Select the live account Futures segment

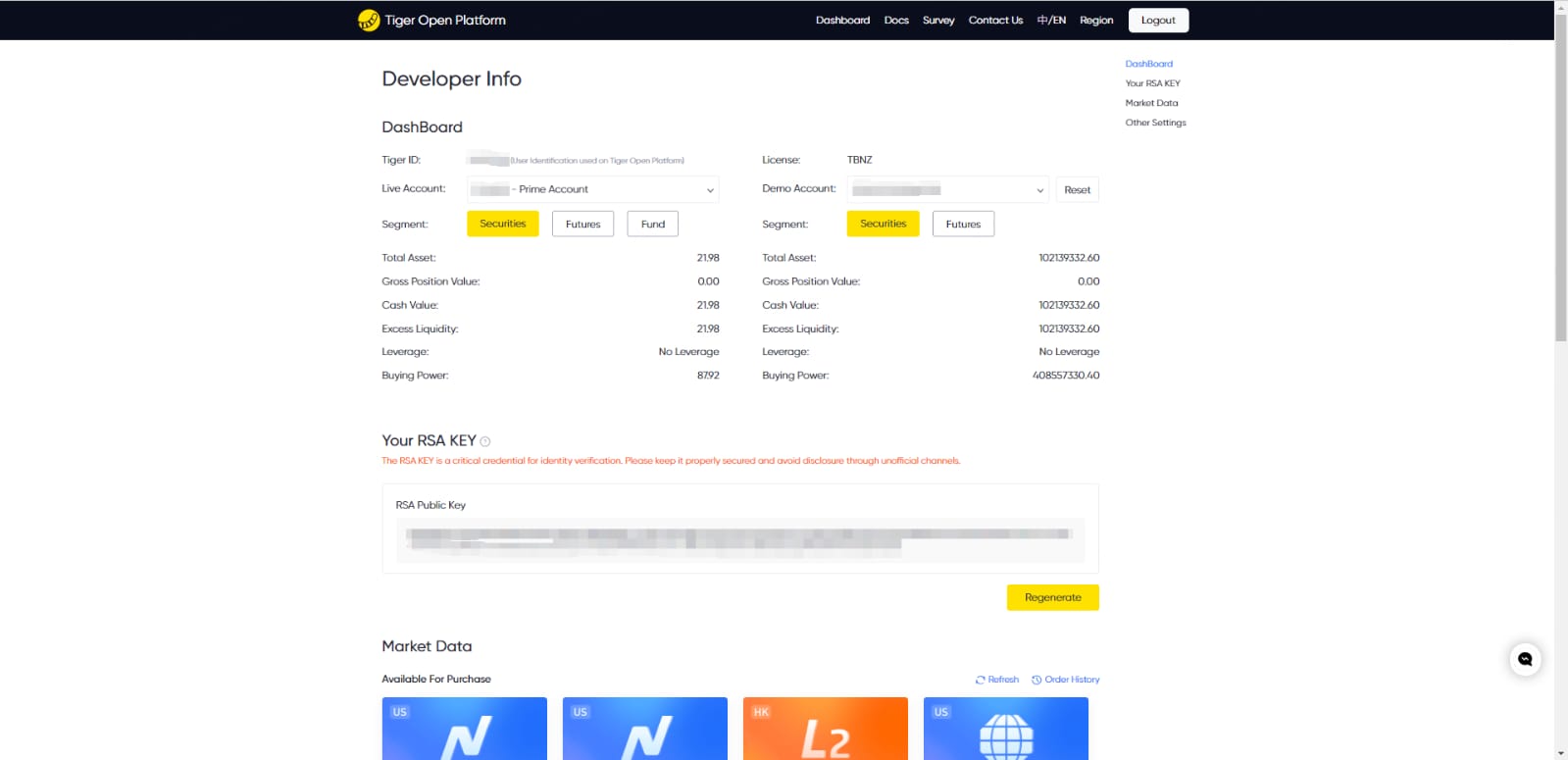point(582,224)
